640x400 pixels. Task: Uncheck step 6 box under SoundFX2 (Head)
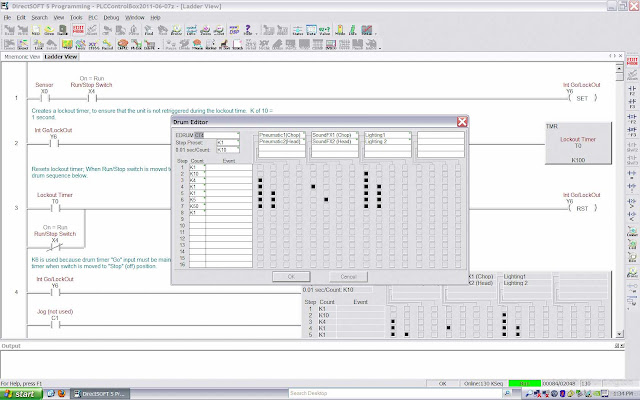[326, 200]
